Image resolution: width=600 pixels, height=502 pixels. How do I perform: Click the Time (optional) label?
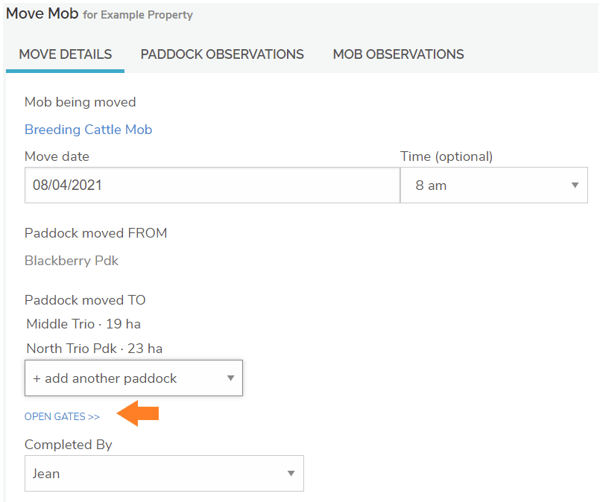446,157
